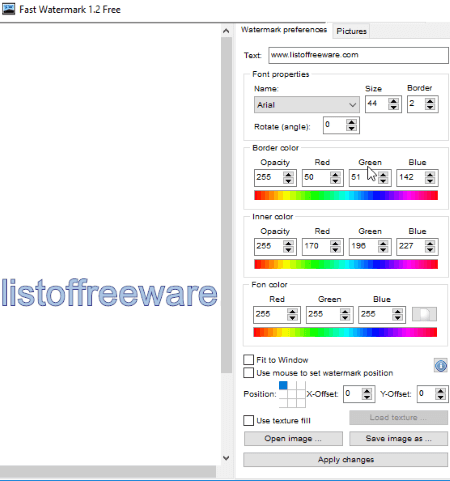Decrease X-Offset with down arrow
The height and width of the screenshot is (481, 450).
[x=367, y=397]
